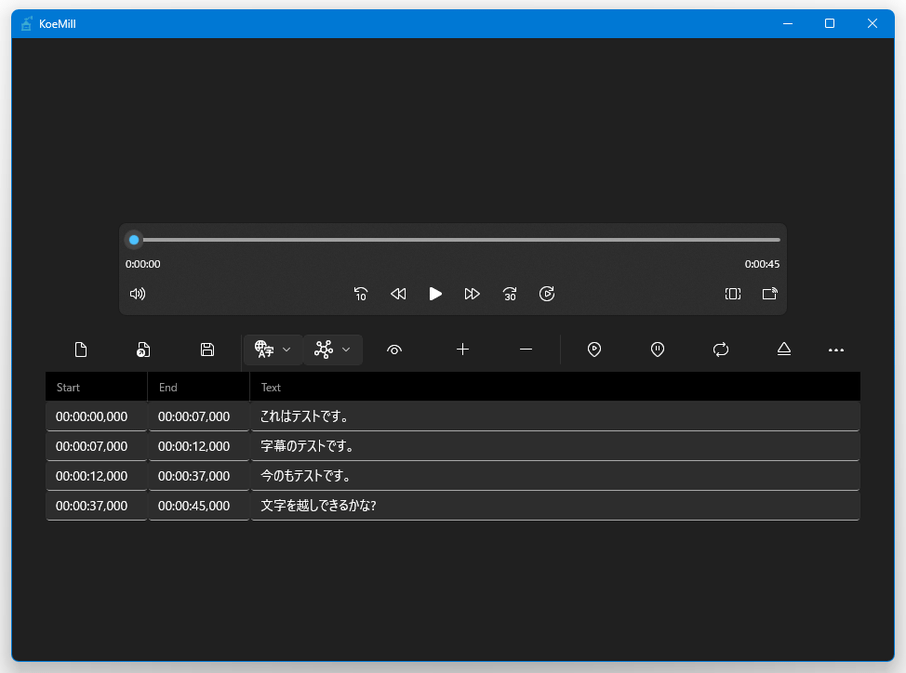906x673 pixels.
Task: Open the more options ellipsis menu
Action: coord(836,350)
